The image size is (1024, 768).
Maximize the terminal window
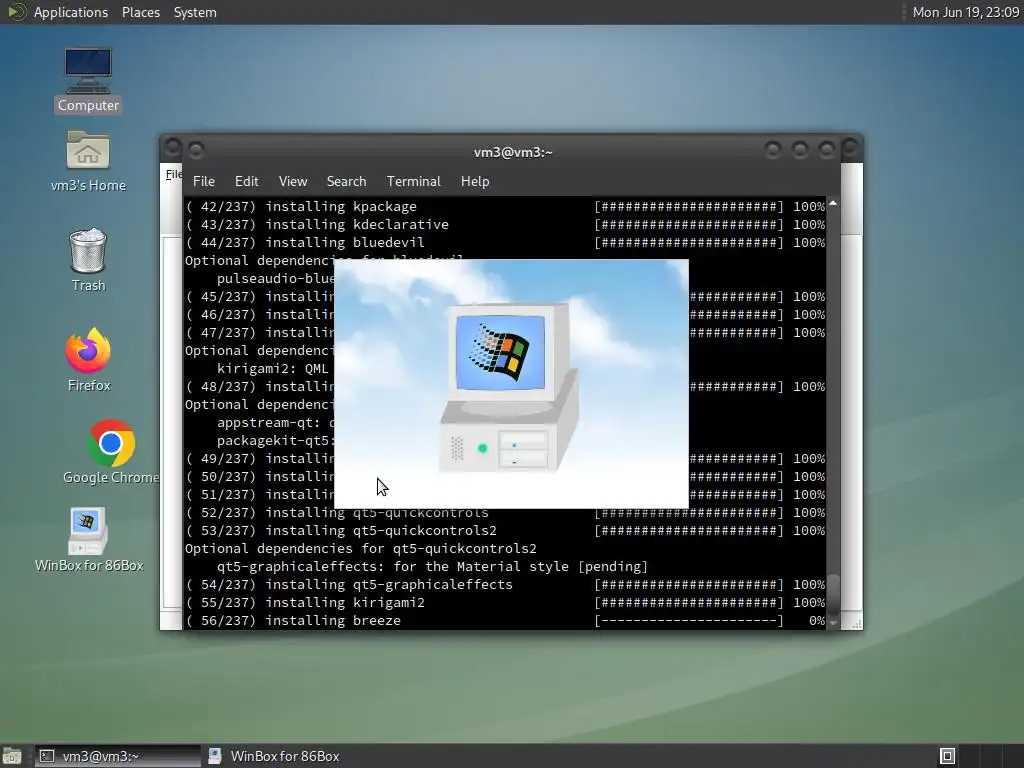pos(800,151)
